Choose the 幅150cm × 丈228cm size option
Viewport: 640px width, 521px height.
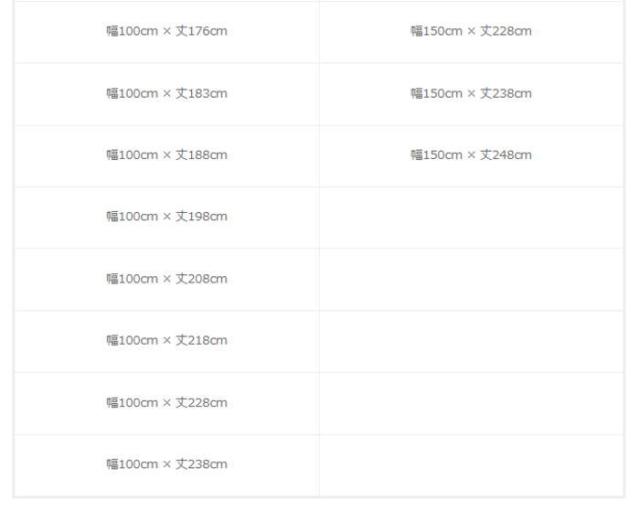pos(471,32)
